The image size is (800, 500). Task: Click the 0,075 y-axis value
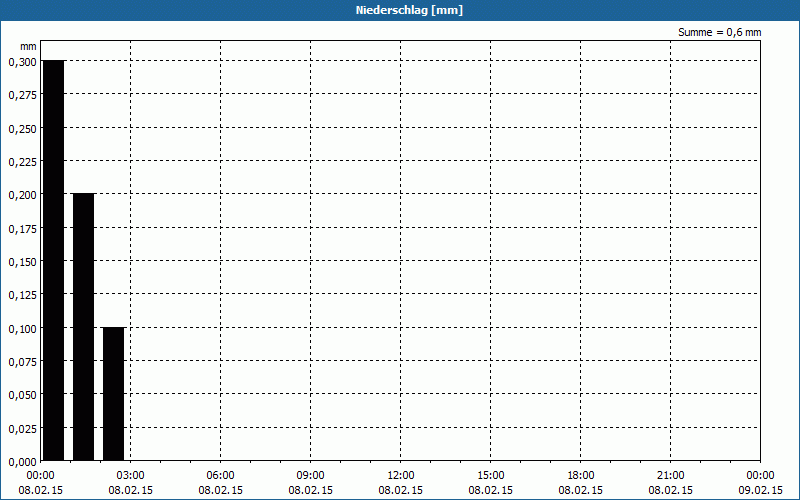[x=23, y=362]
